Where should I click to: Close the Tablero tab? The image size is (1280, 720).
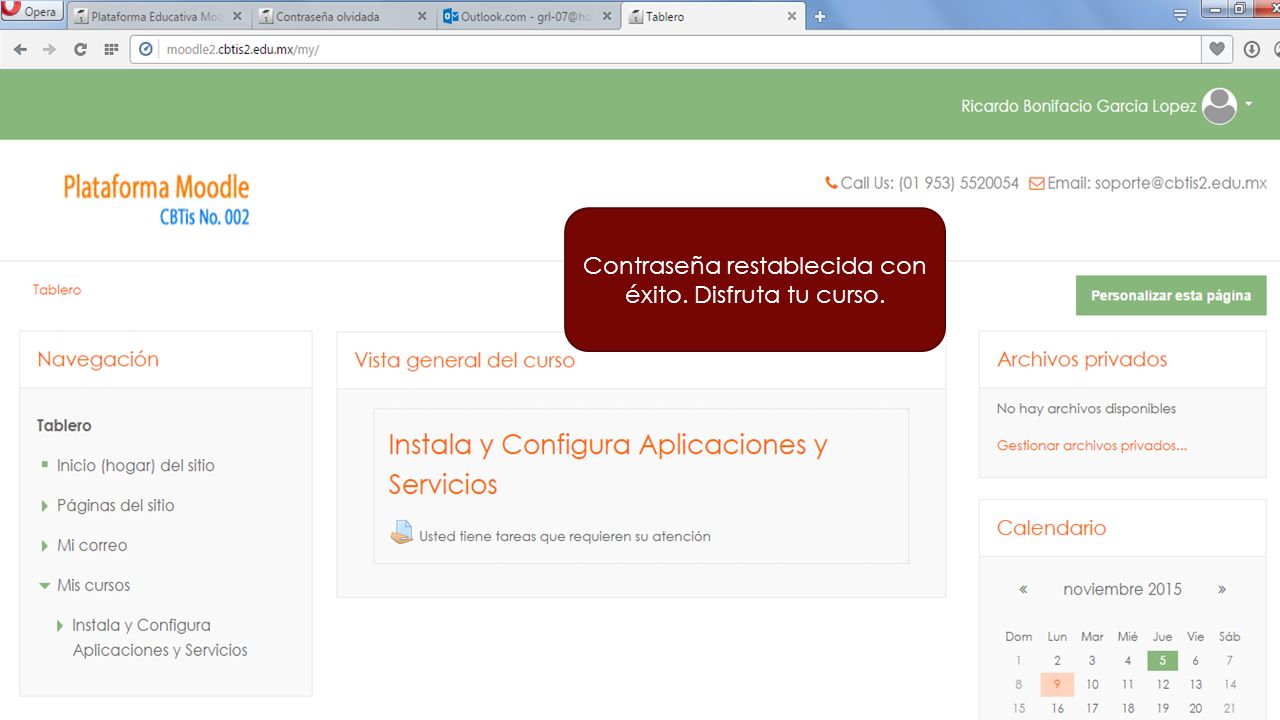click(x=792, y=16)
